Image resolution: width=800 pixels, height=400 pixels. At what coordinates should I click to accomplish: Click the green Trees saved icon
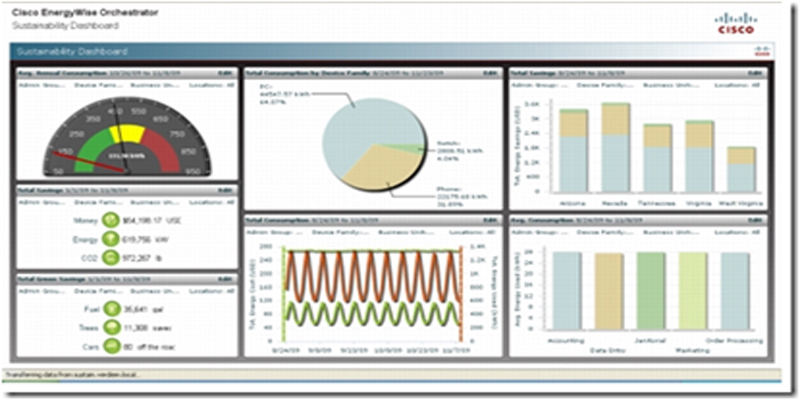click(110, 327)
